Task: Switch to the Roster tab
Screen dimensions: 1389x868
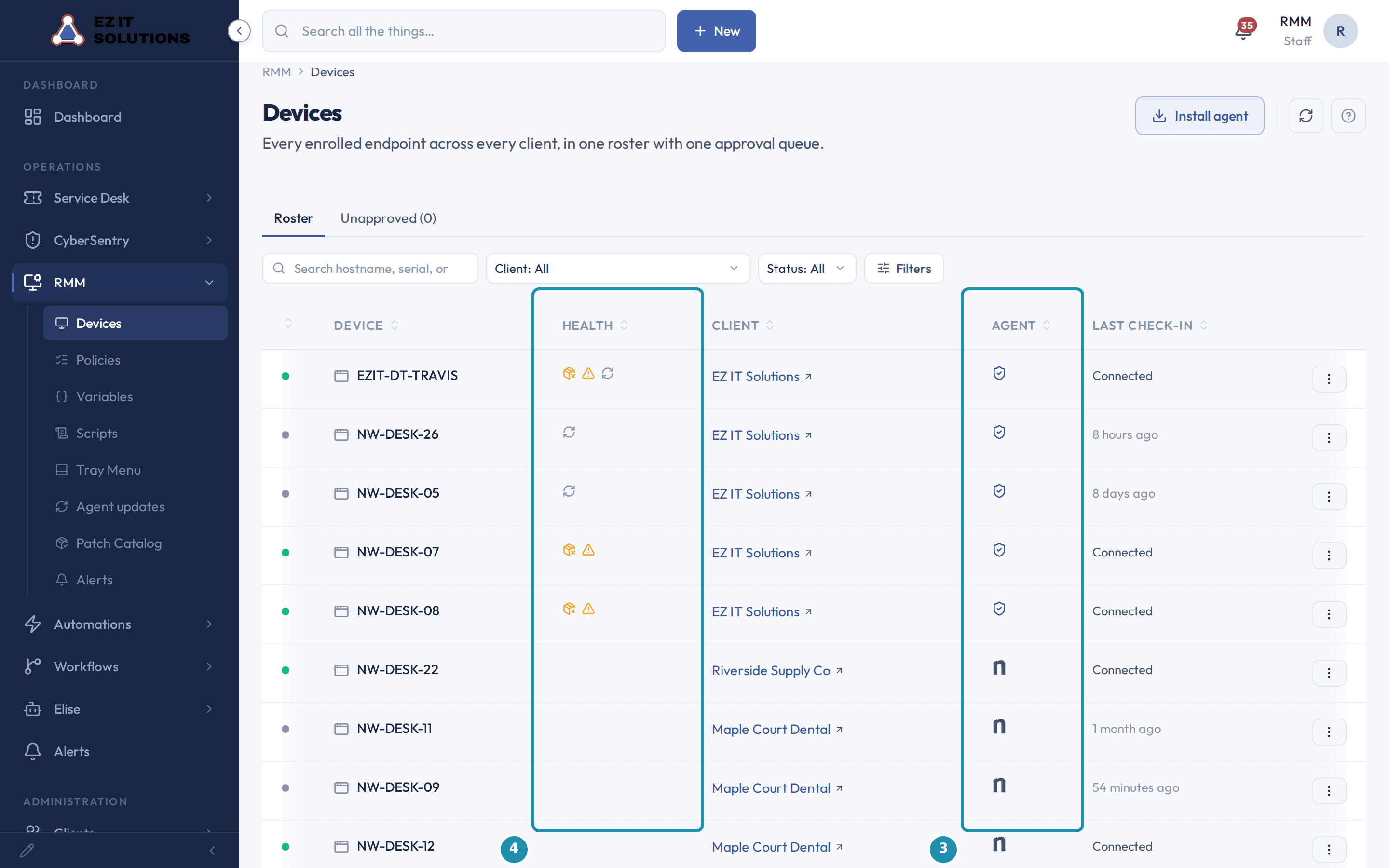Action: coord(293,219)
